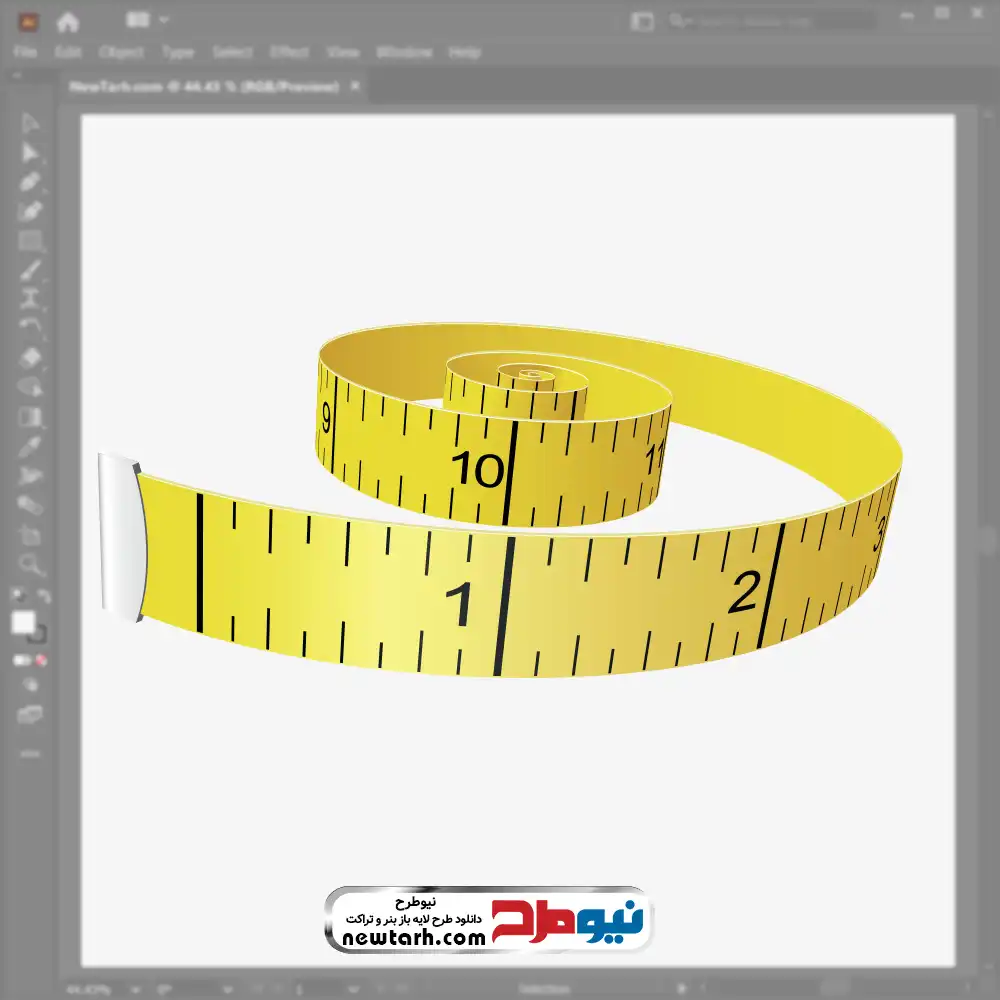
Task: Open the artboard navigation dropdown in status bar
Action: [x=354, y=990]
